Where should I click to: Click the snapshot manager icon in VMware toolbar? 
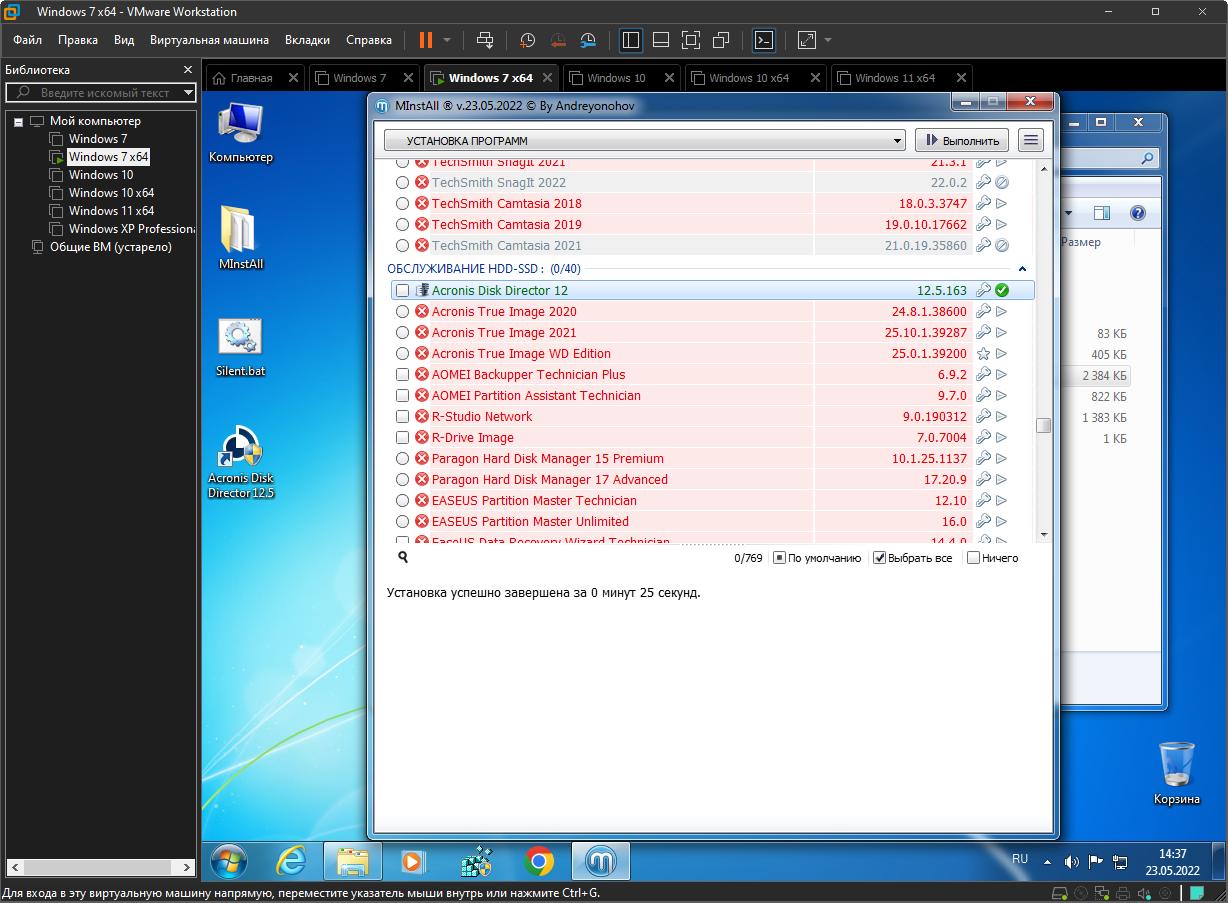tap(588, 40)
